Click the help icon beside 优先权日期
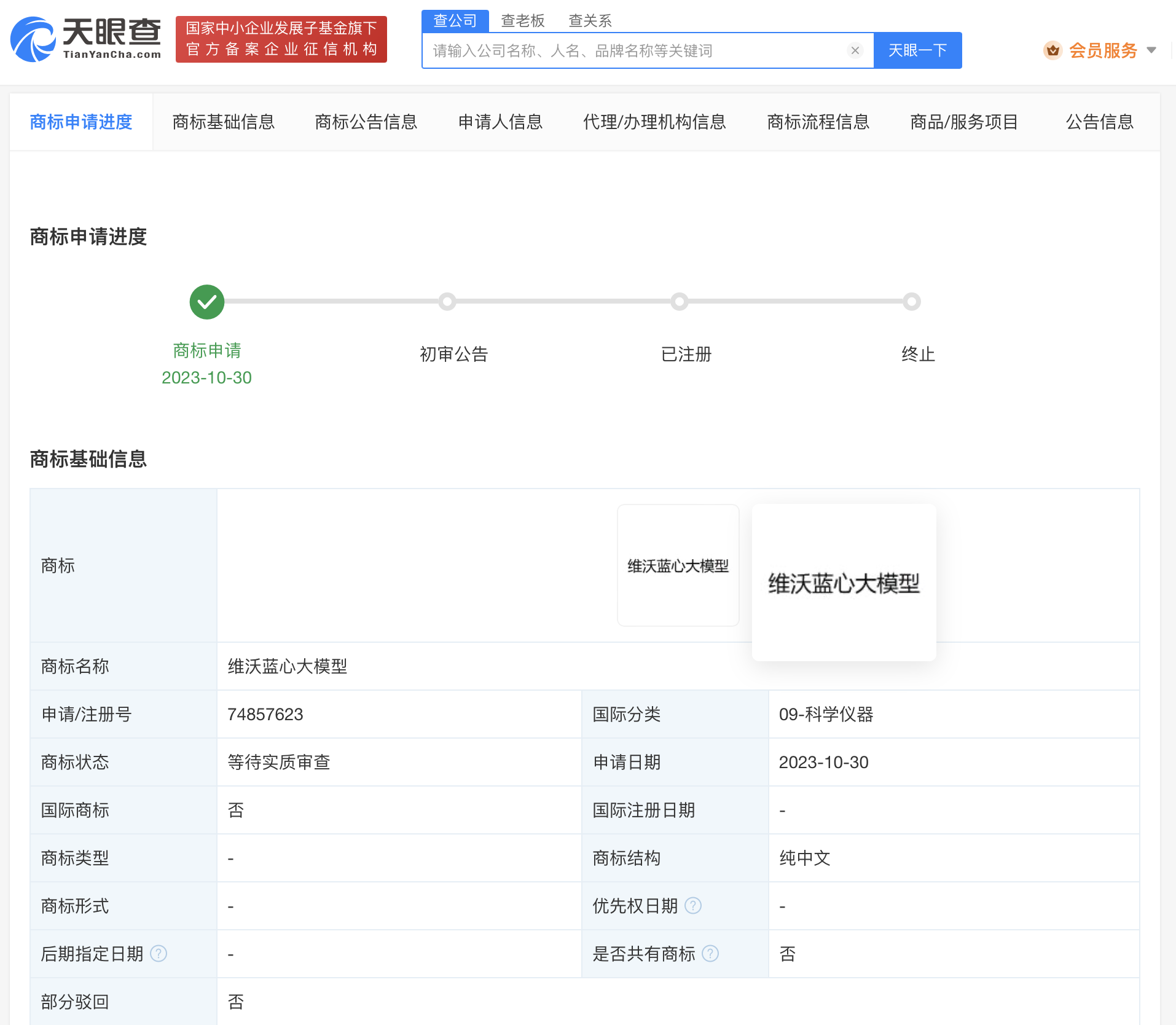The width and height of the screenshot is (1176, 1025). tap(693, 906)
